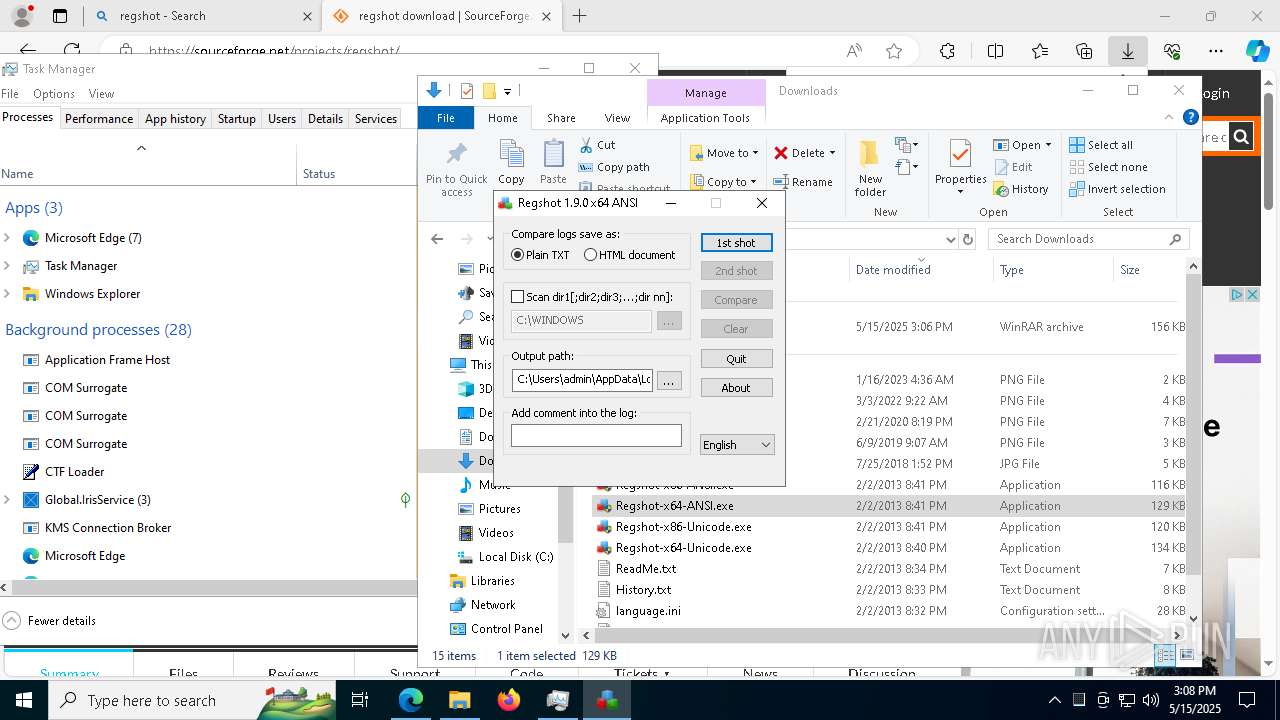
Task: Switch to large icons view in Explorer
Action: point(1187,656)
